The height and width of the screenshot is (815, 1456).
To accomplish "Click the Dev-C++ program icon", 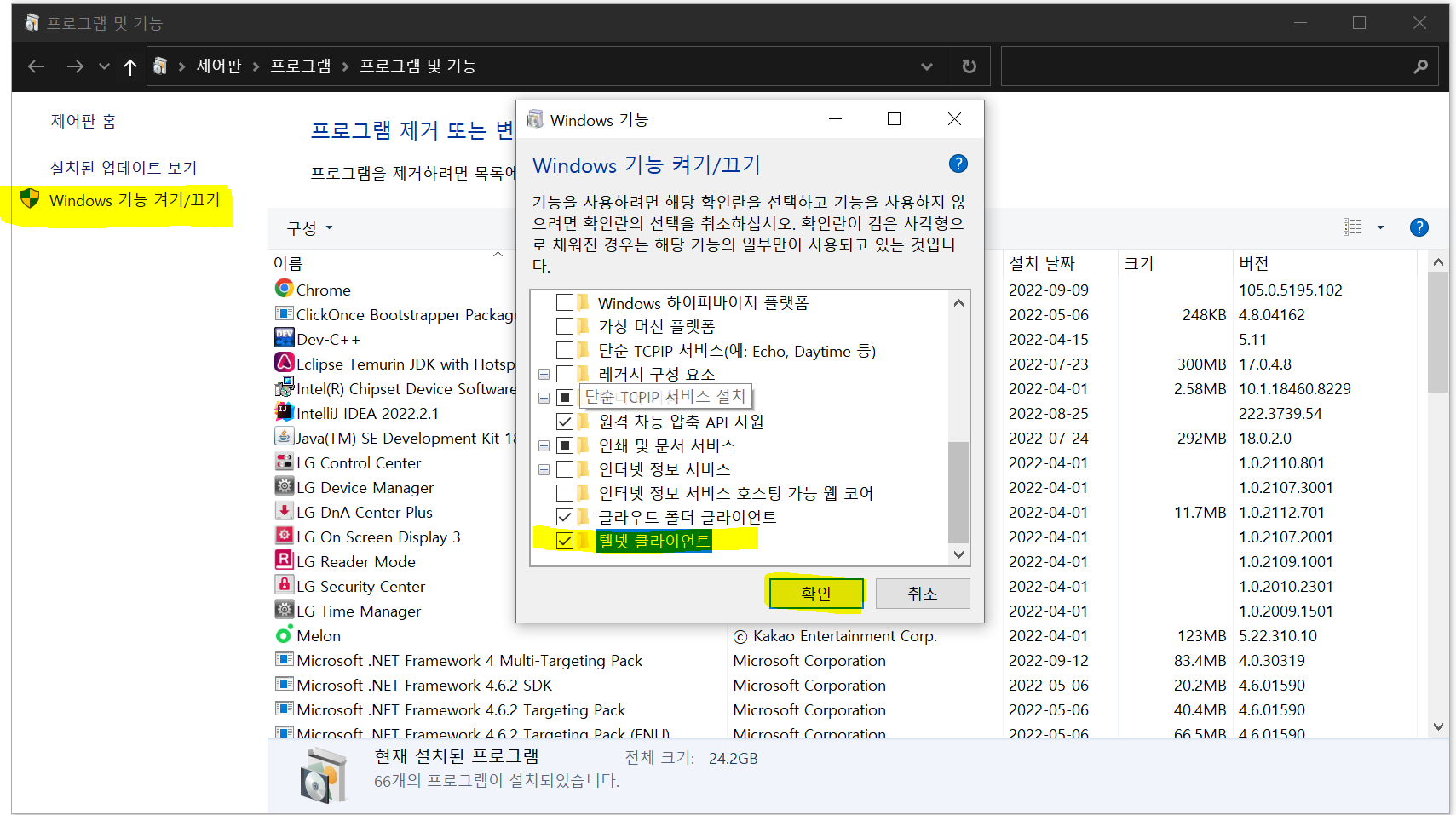I will point(285,338).
